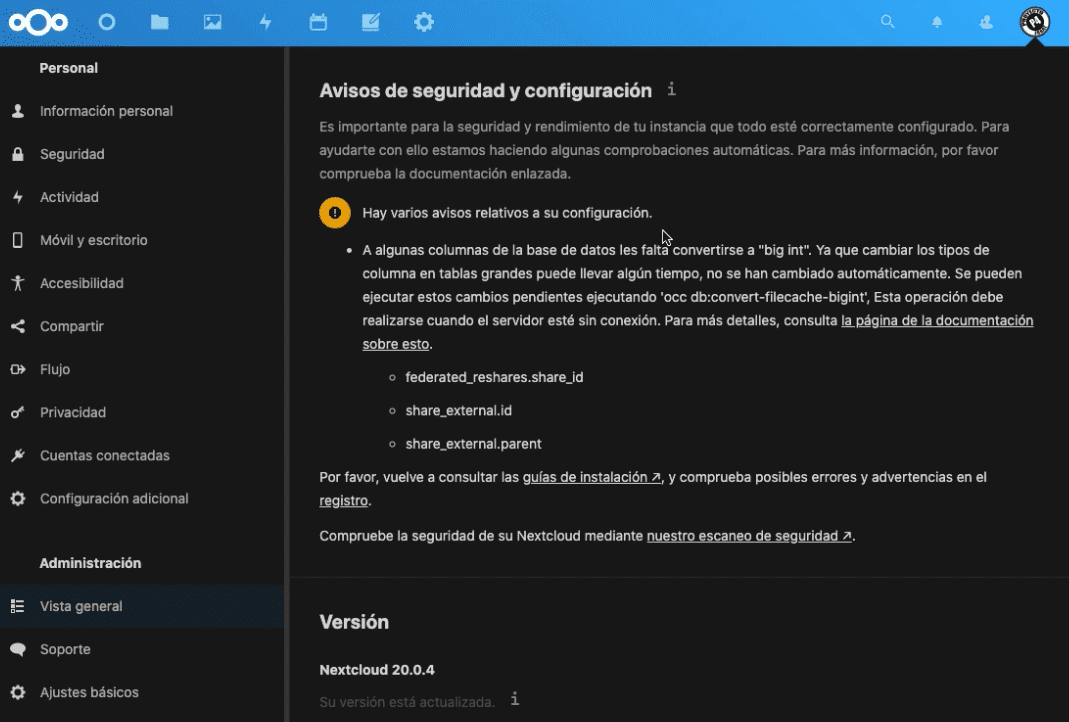Open the Files app from top bar

pyautogui.click(x=159, y=22)
